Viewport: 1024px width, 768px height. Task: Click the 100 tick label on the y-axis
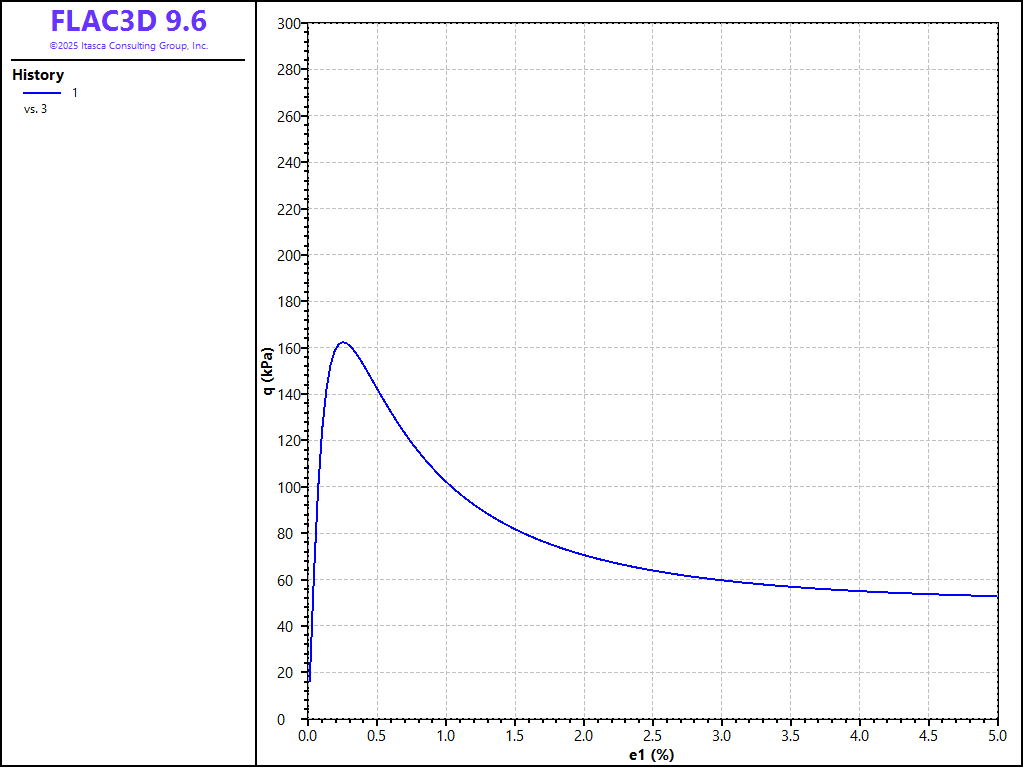tap(288, 487)
